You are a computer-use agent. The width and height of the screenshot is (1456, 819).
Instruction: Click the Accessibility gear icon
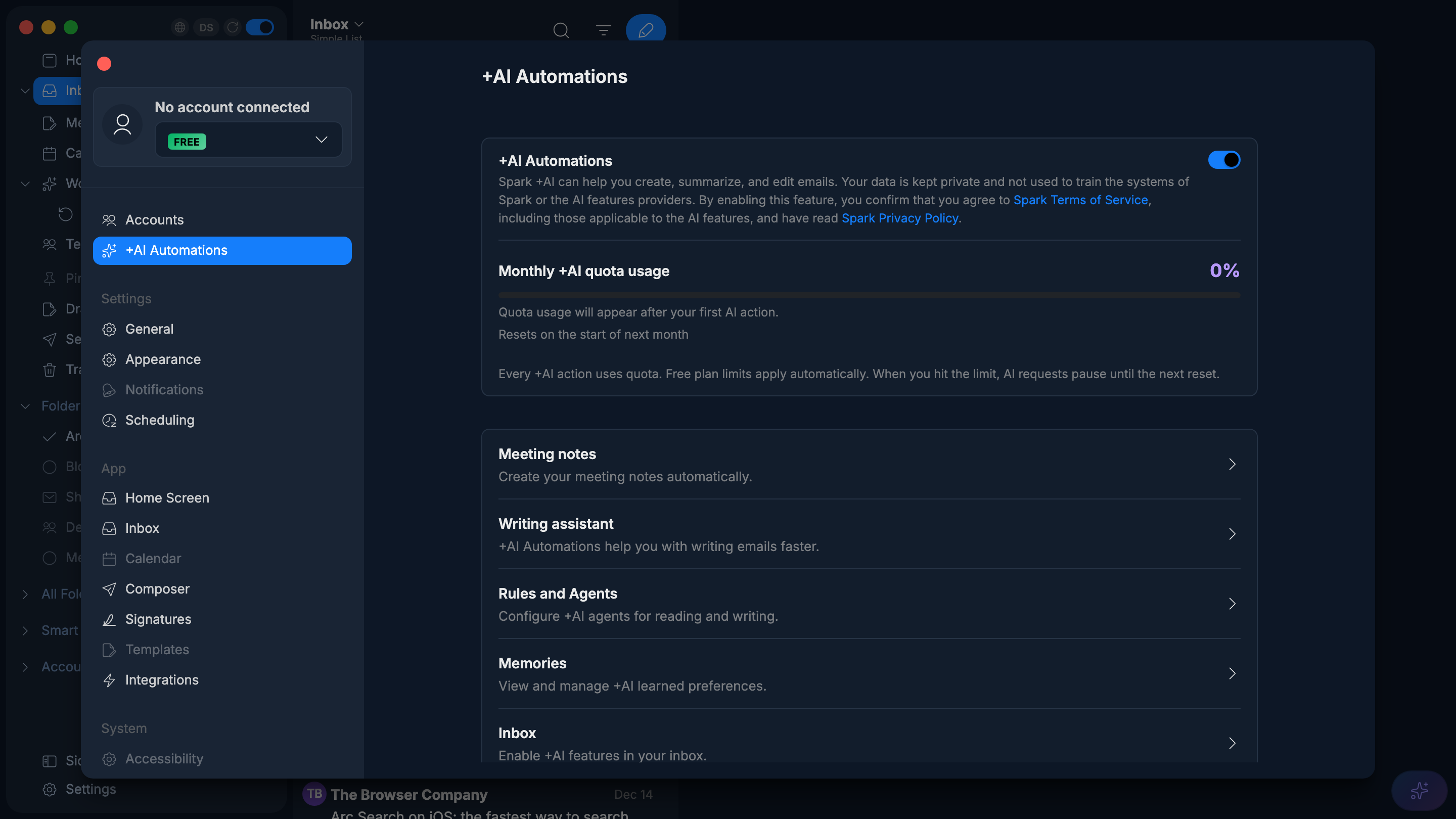tap(109, 759)
